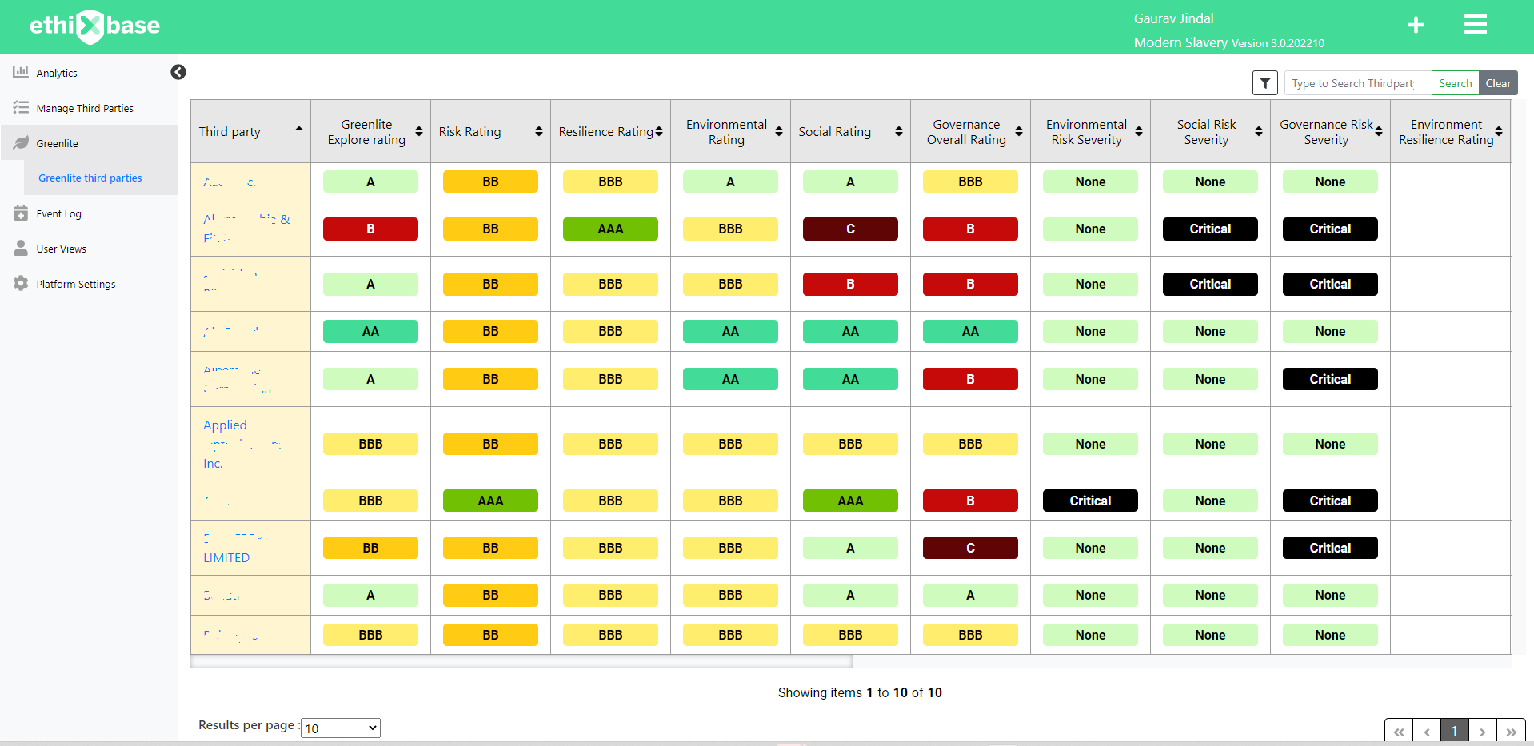Open the Analytics section in the sidebar

coord(55,72)
